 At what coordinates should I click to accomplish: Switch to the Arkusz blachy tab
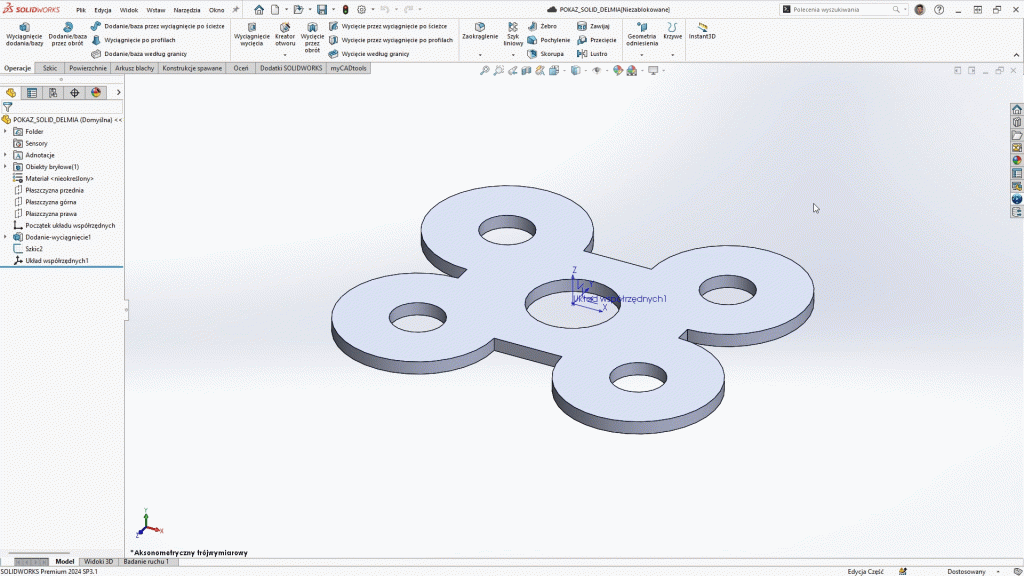(x=135, y=68)
